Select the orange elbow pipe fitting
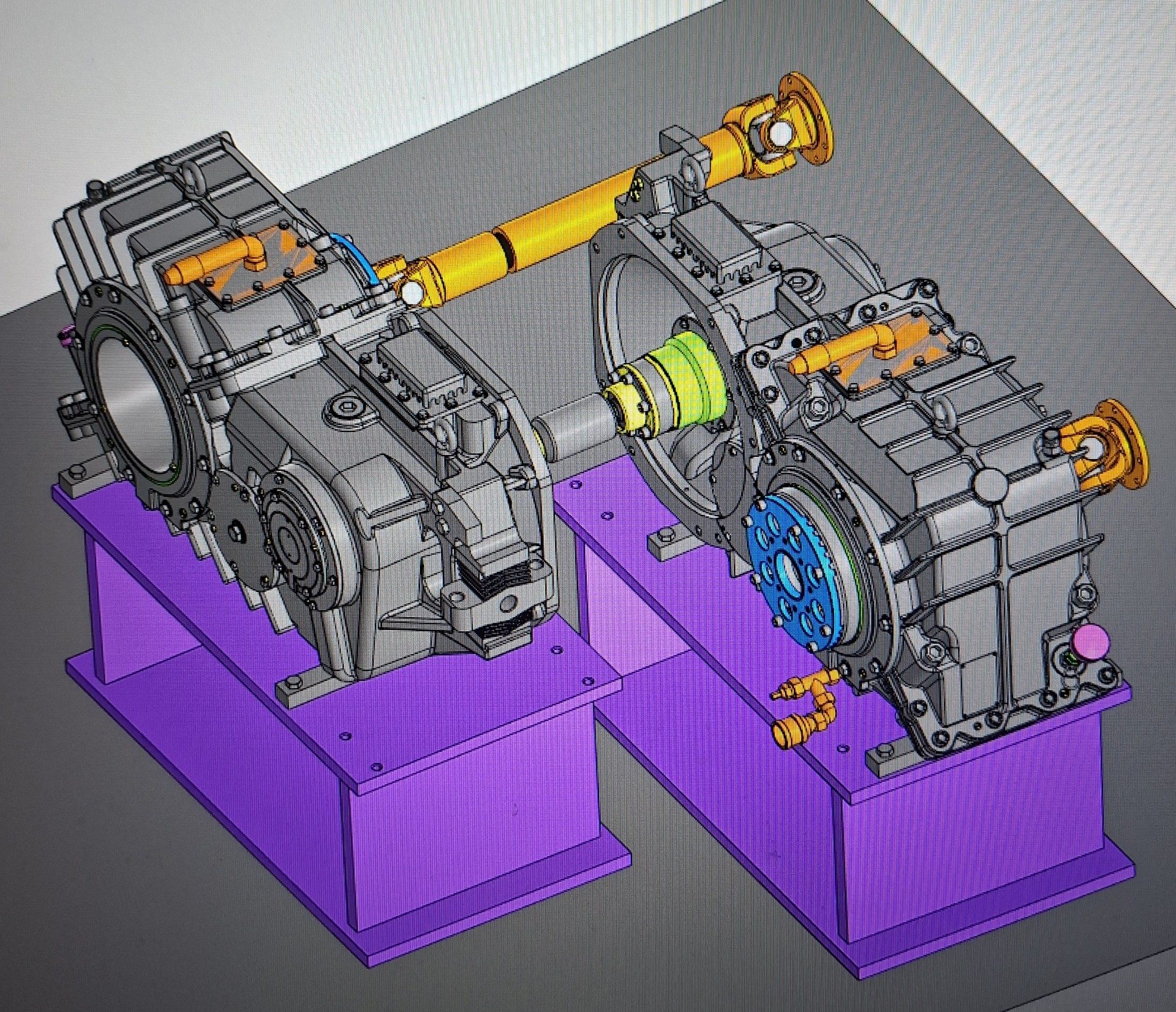 coord(805,706)
